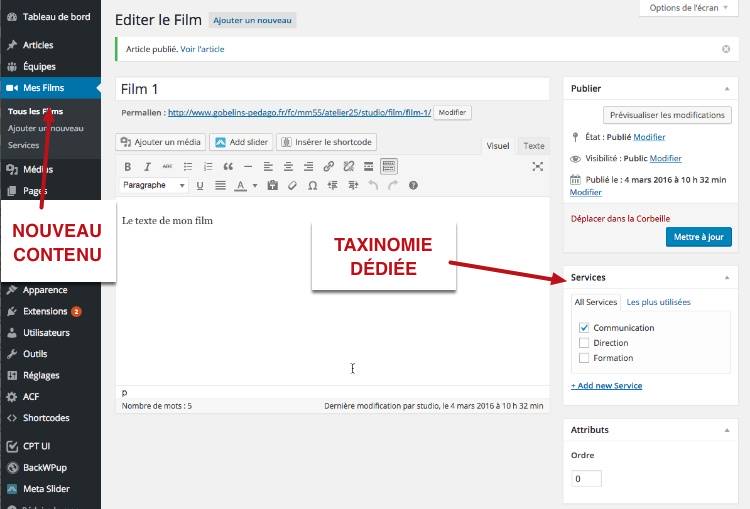
Task: Expand Options de l'écran panel
Action: tap(688, 8)
